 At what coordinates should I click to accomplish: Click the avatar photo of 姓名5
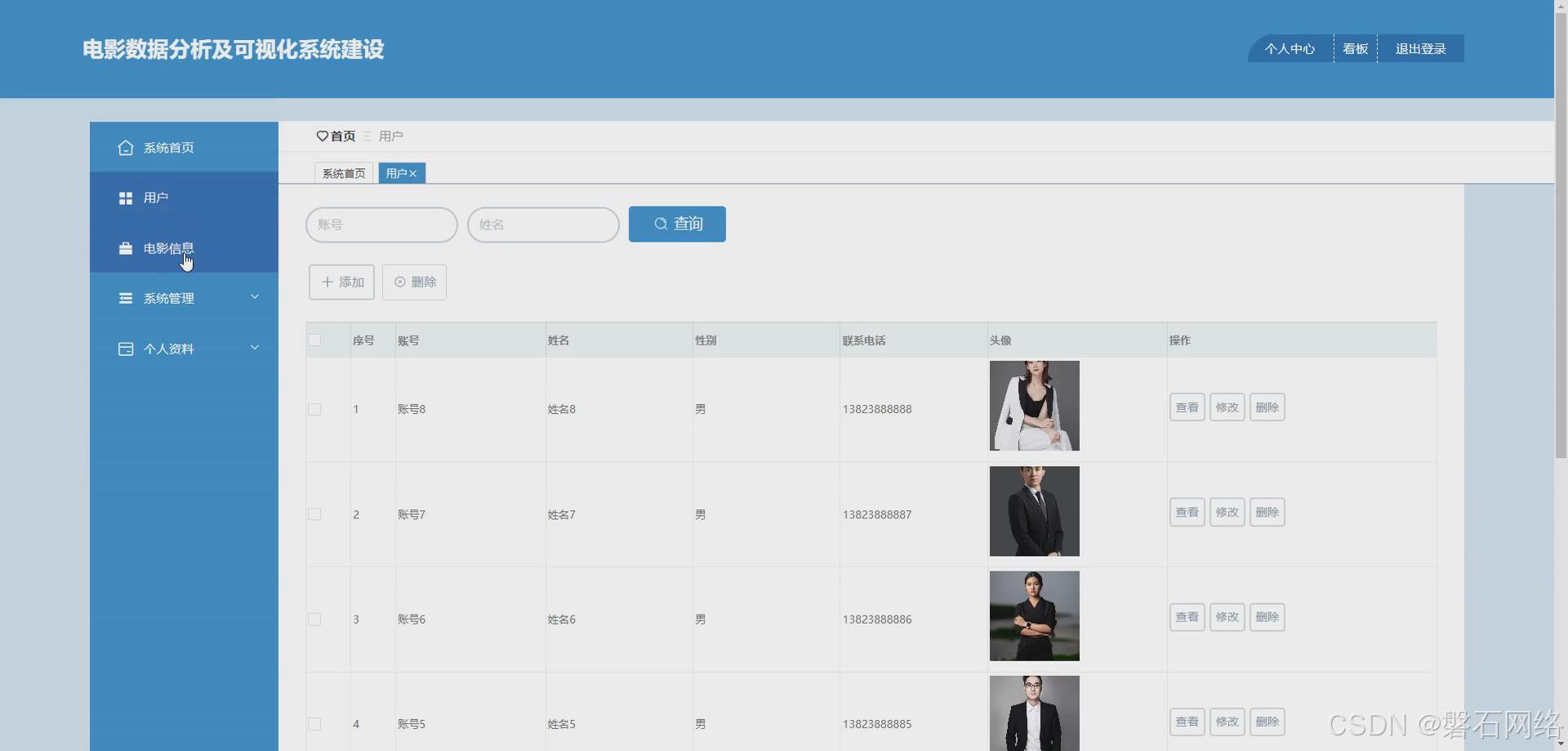pyautogui.click(x=1034, y=713)
